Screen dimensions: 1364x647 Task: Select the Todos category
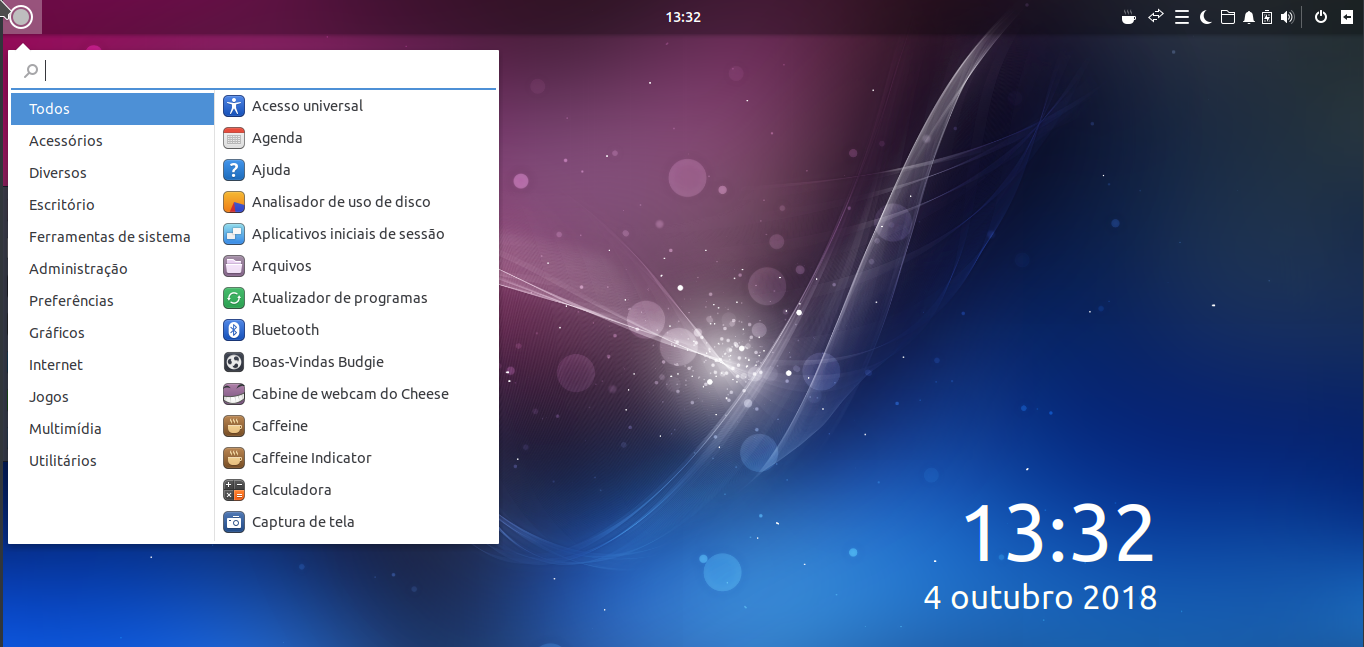[113, 109]
